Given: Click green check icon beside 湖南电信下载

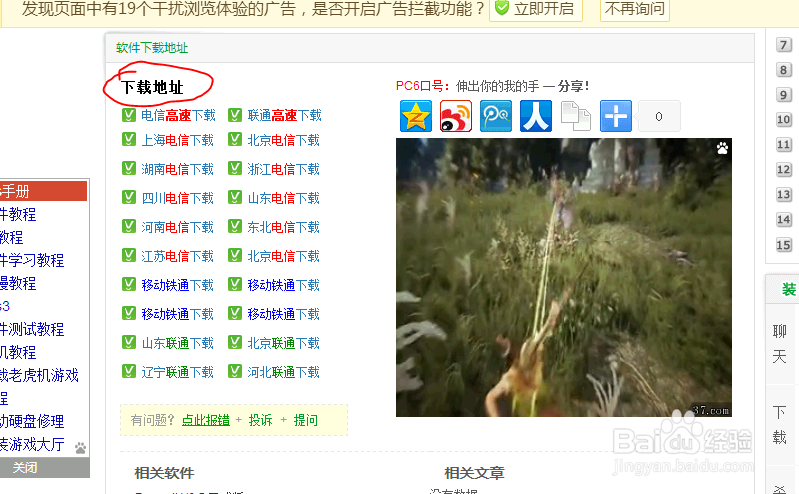Looking at the screenshot, I should coord(129,168).
